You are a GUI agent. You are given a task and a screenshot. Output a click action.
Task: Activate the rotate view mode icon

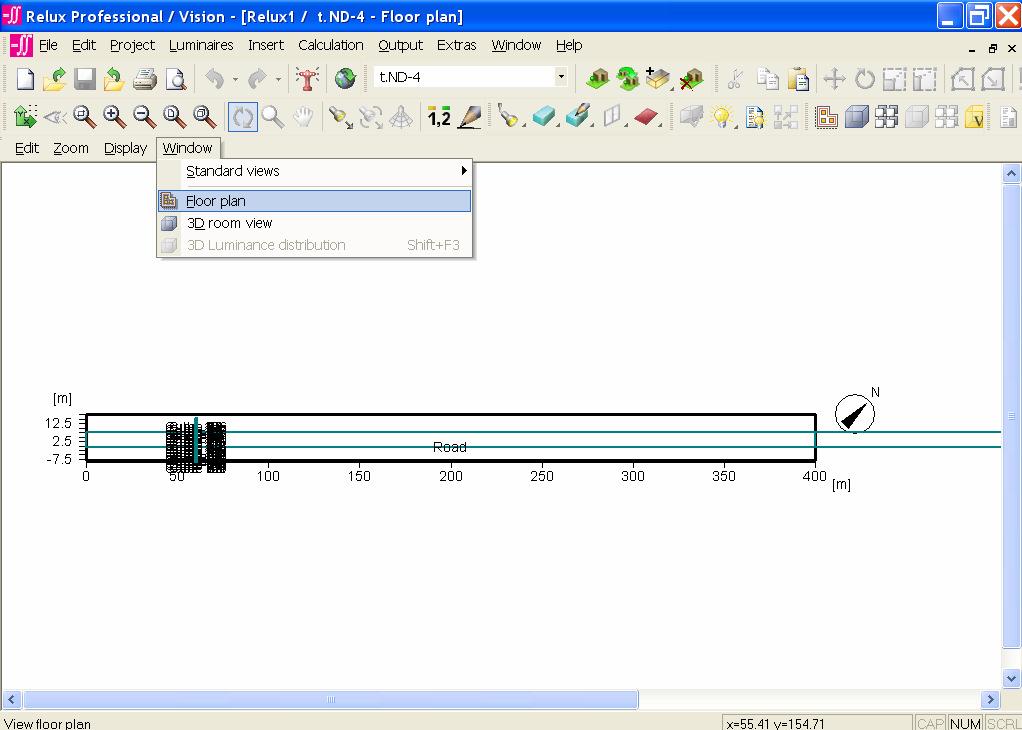coord(243,117)
